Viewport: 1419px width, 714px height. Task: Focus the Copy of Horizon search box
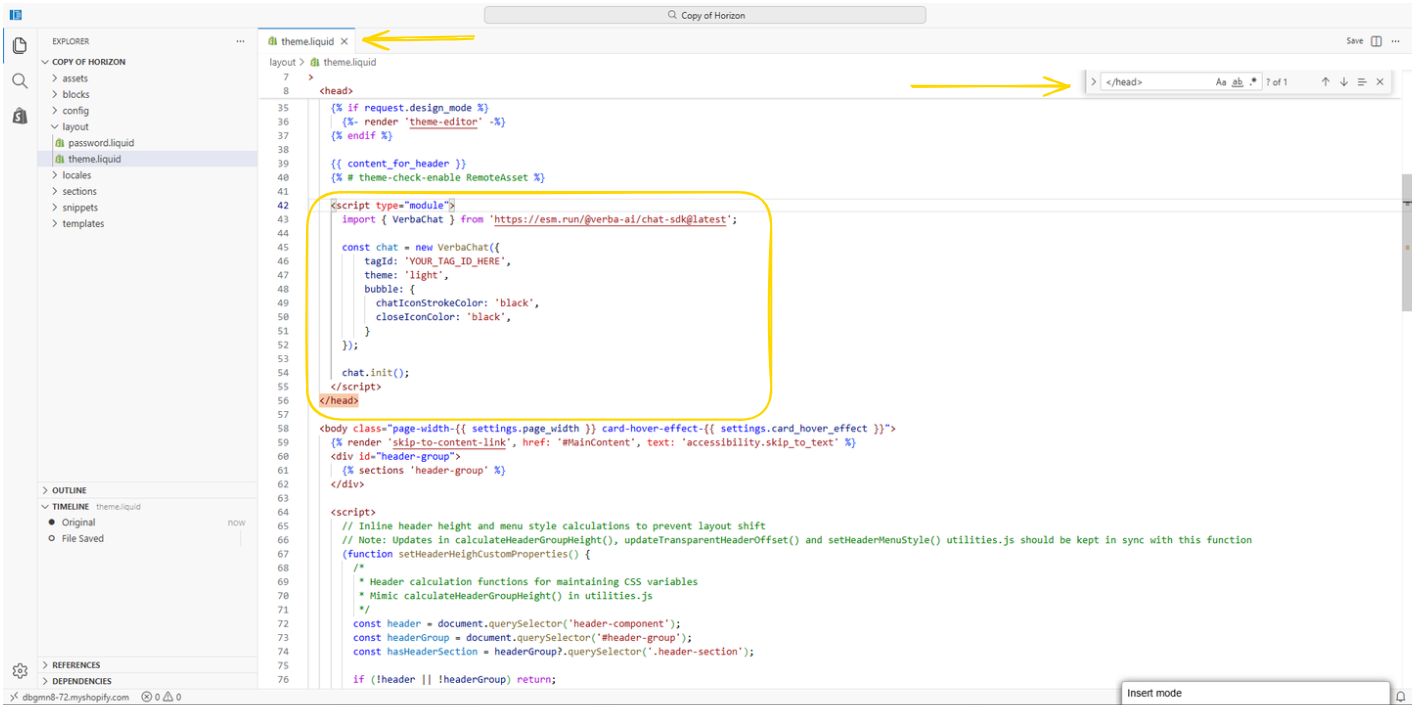[705, 15]
